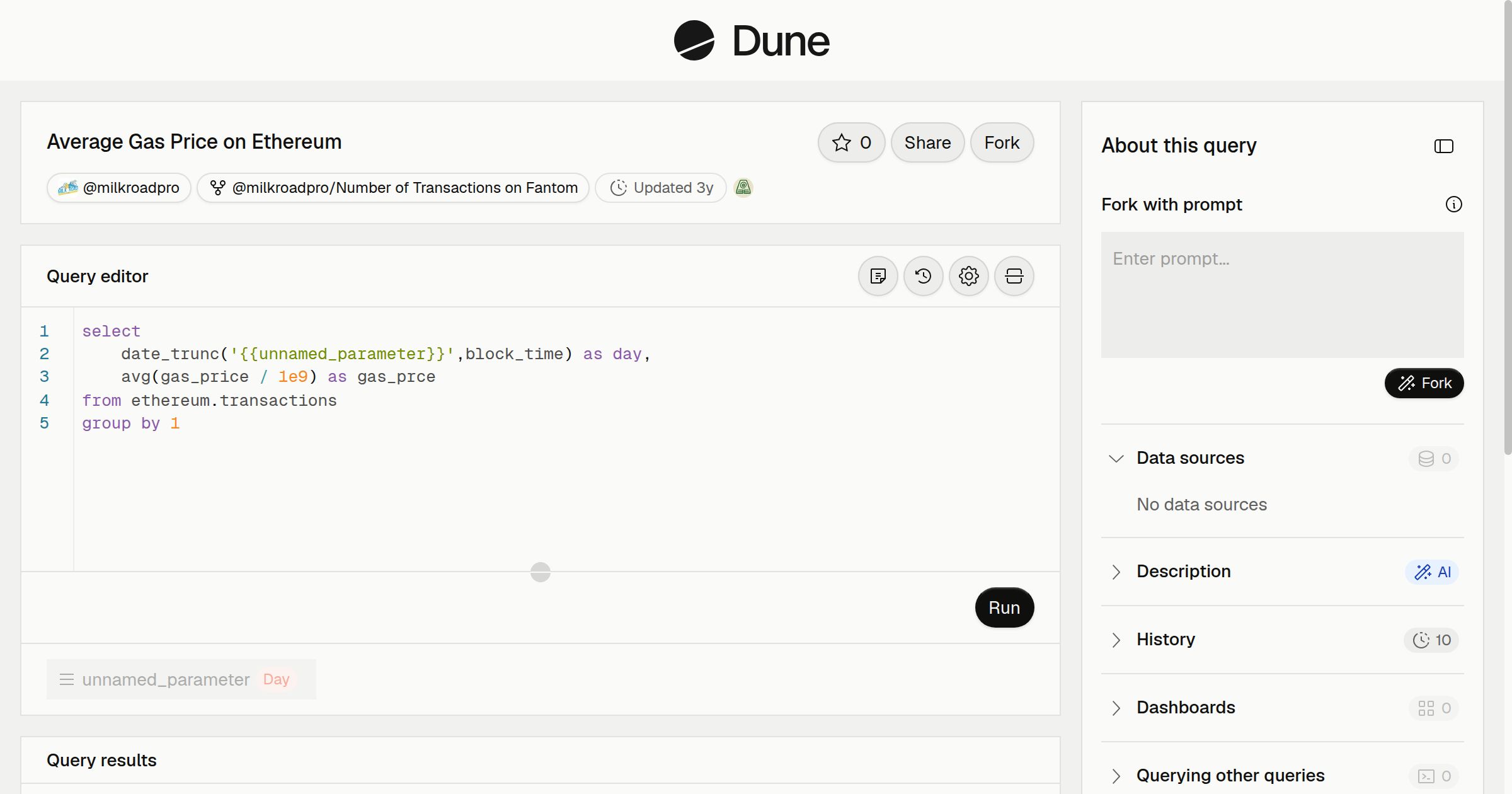Open query version history clock icon
Image resolution: width=1512 pixels, height=794 pixels.
tap(923, 276)
